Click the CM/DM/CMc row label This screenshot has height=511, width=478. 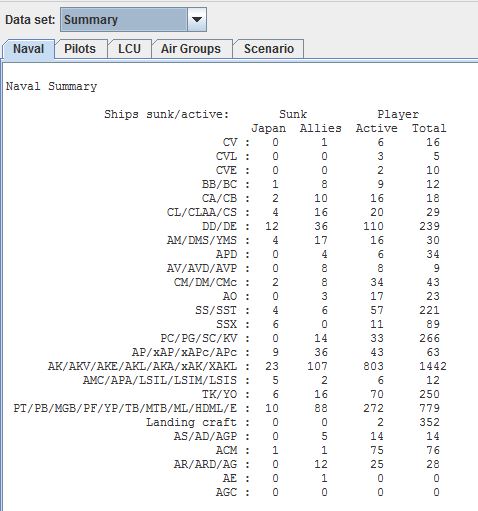click(206, 282)
